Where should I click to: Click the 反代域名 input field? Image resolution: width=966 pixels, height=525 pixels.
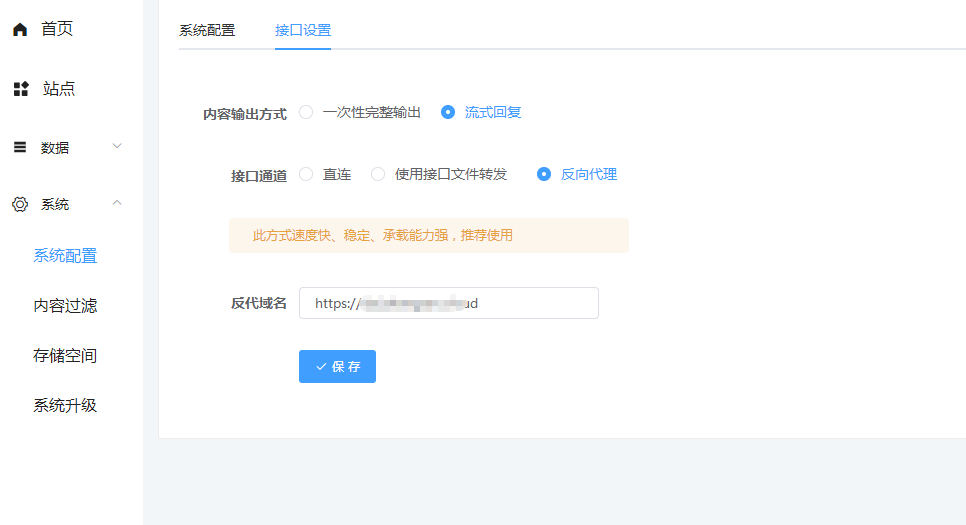tap(448, 303)
